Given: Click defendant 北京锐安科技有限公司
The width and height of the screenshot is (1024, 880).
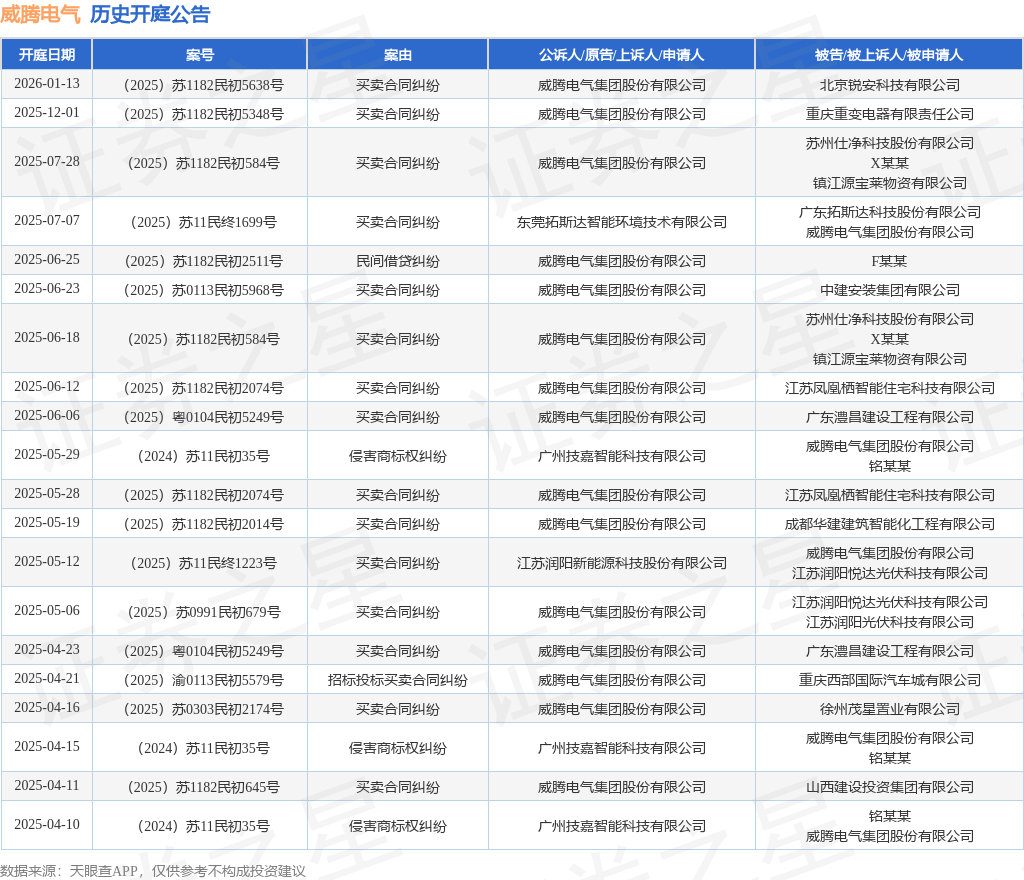Looking at the screenshot, I should [x=889, y=85].
